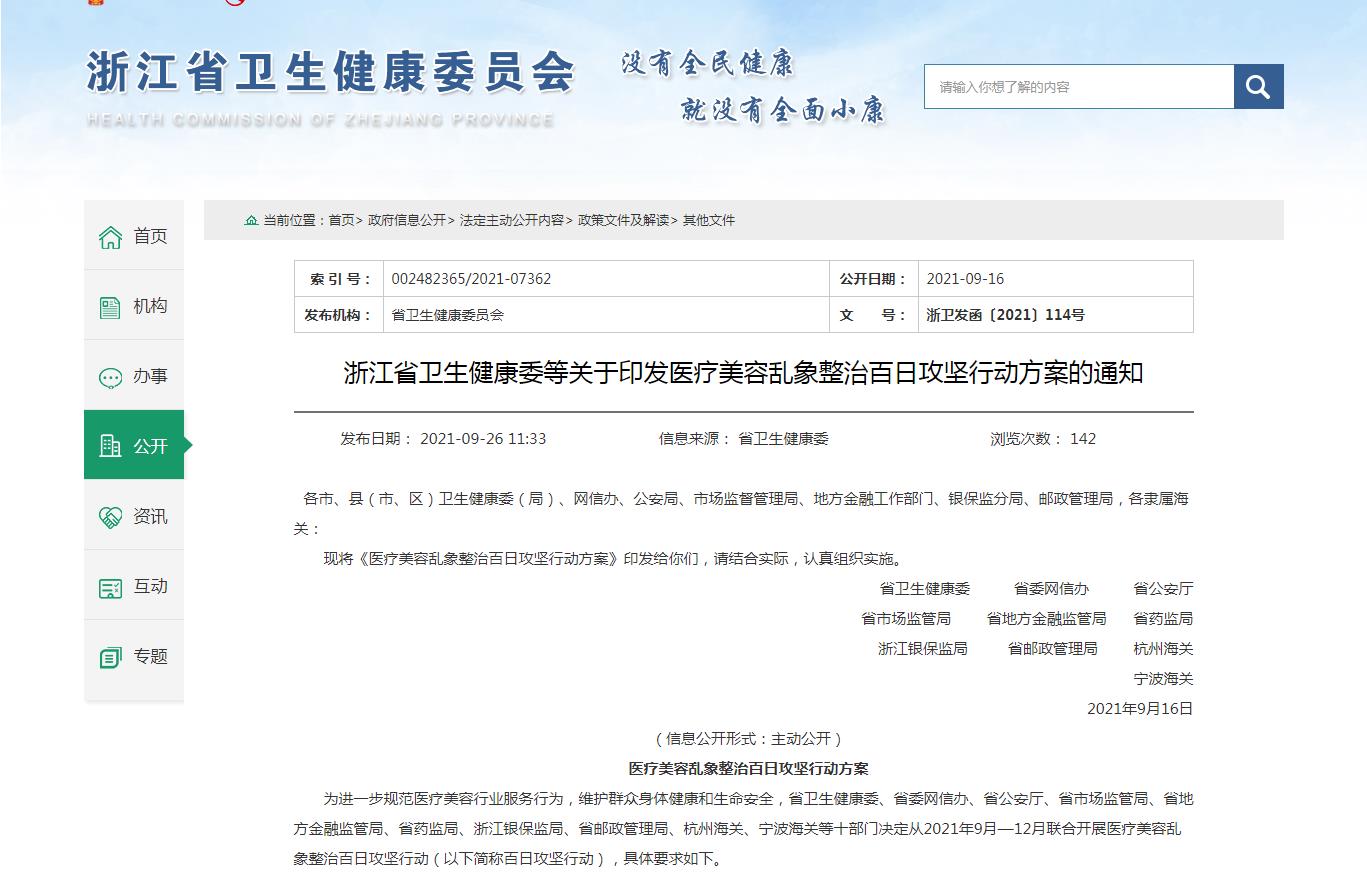Click the breadcrumb location icon

point(251,220)
